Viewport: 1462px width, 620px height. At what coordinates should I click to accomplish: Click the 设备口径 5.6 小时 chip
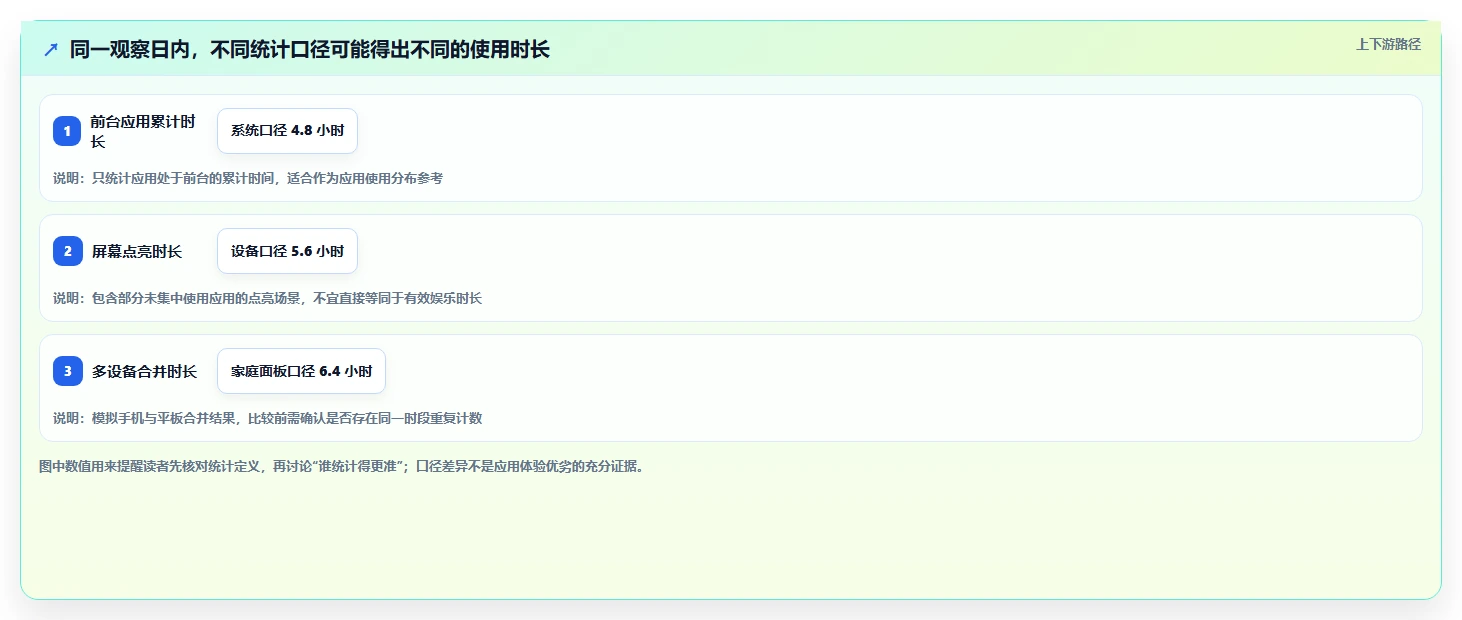287,251
